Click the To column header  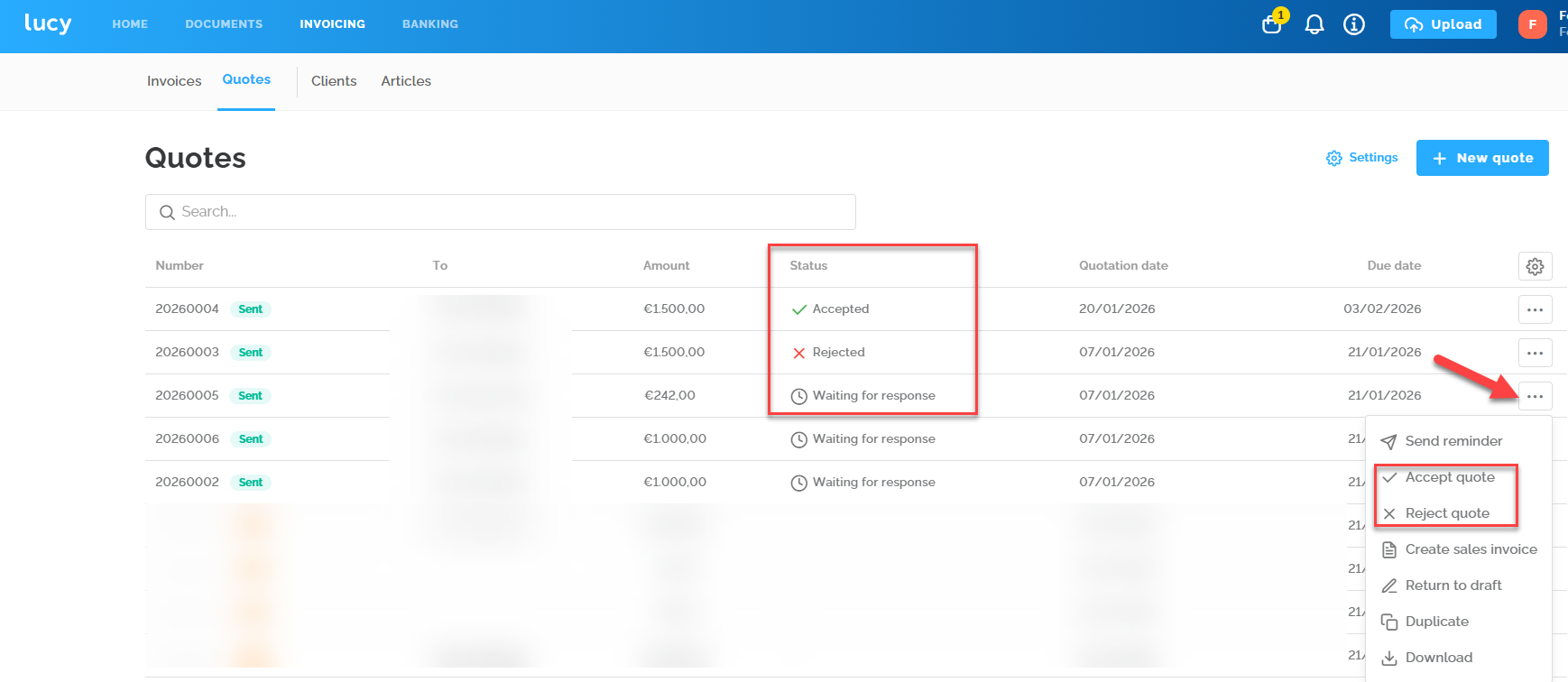click(440, 266)
